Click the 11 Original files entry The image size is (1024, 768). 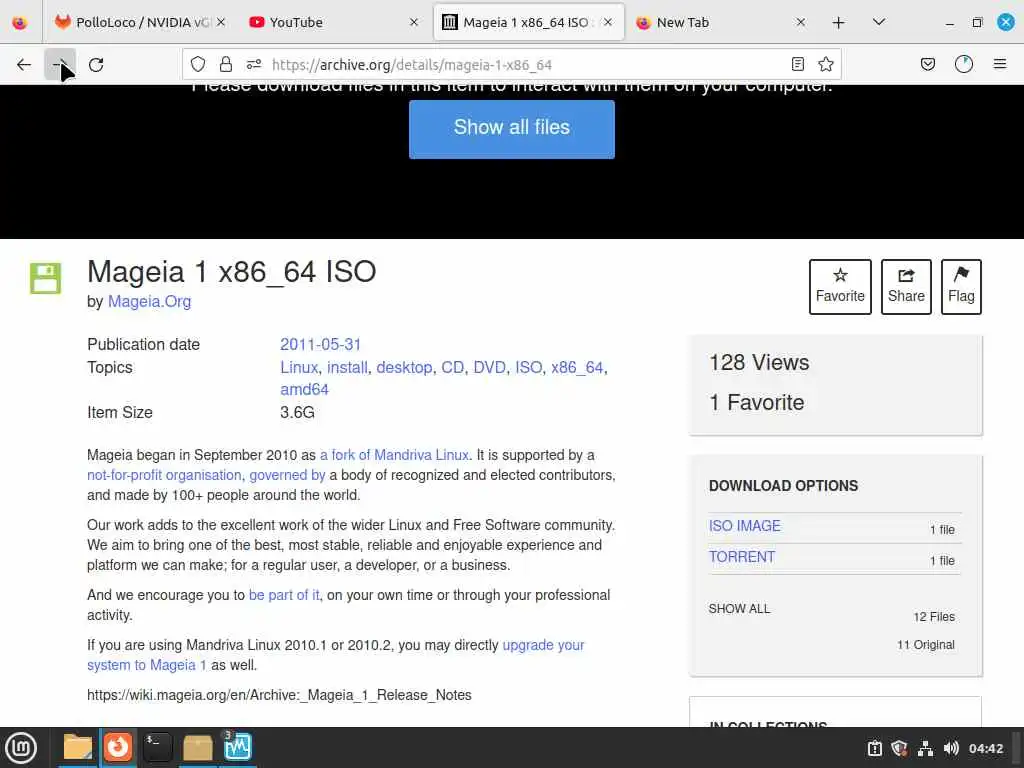925,645
